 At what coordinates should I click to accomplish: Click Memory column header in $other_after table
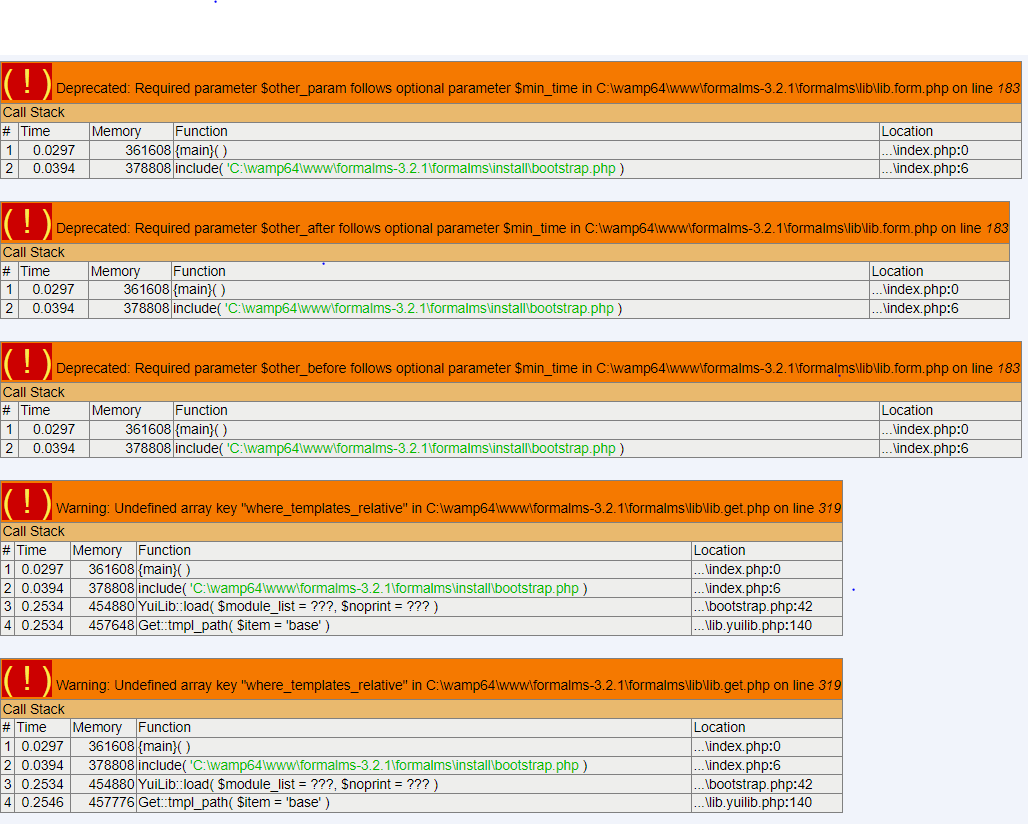115,271
